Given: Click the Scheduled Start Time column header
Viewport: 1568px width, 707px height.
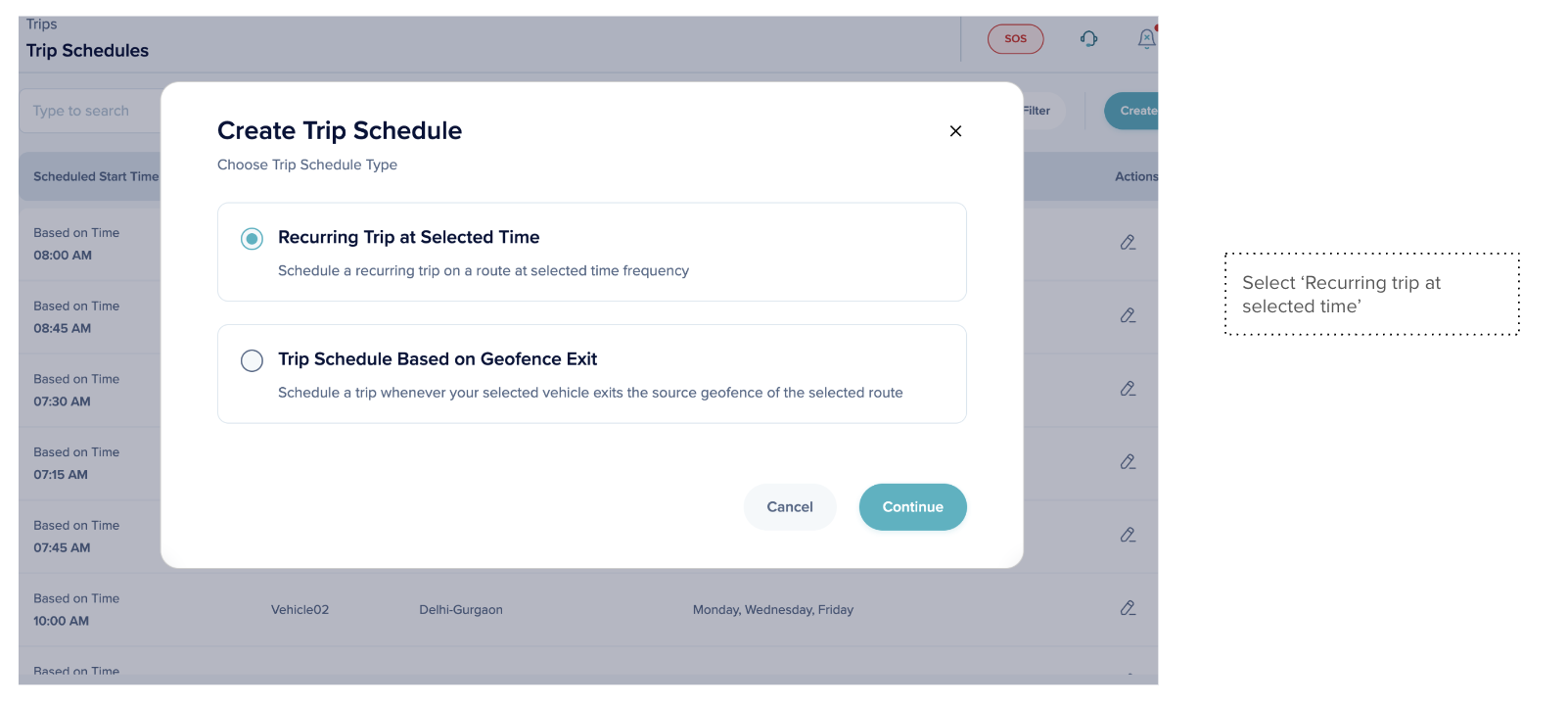Looking at the screenshot, I should pyautogui.click(x=95, y=176).
